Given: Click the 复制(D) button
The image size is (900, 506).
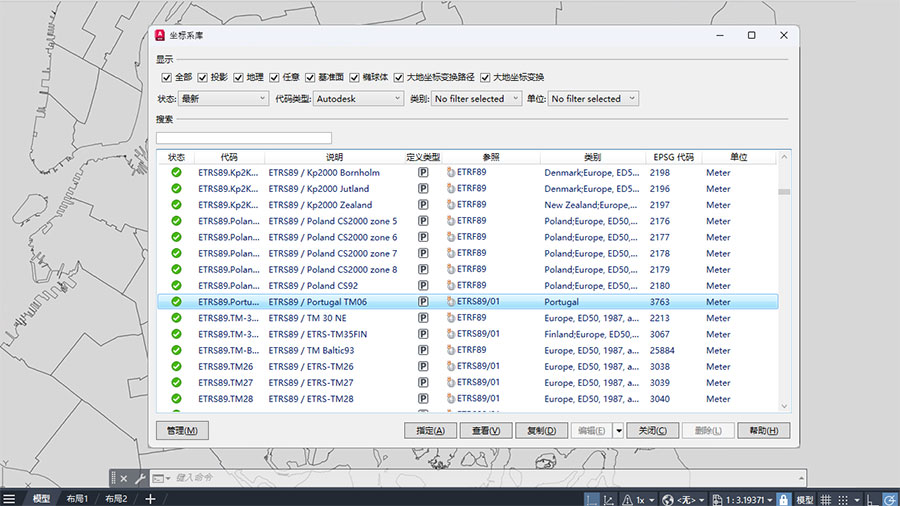Looking at the screenshot, I should (x=542, y=431).
